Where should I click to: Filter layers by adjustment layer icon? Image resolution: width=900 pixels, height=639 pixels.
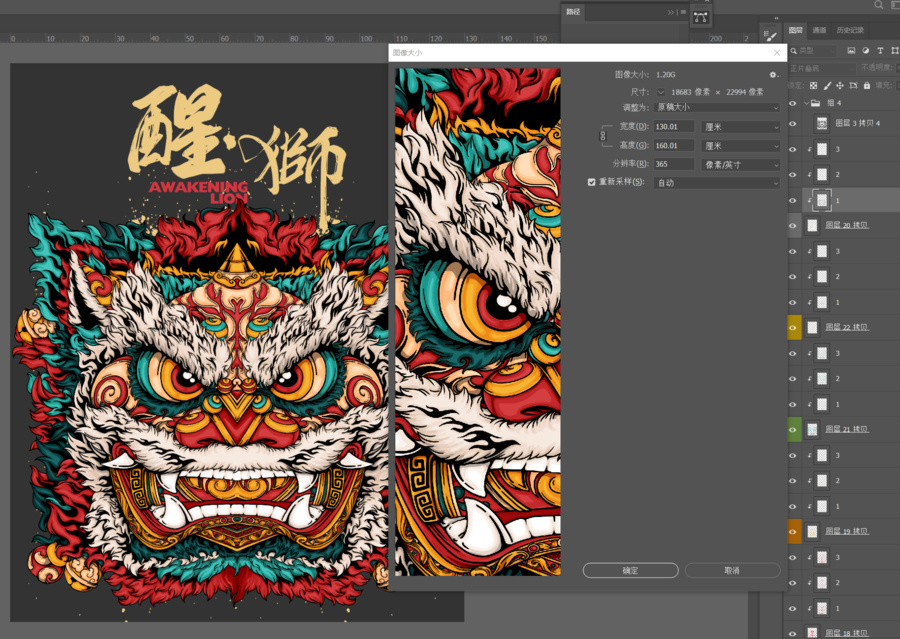pos(866,51)
